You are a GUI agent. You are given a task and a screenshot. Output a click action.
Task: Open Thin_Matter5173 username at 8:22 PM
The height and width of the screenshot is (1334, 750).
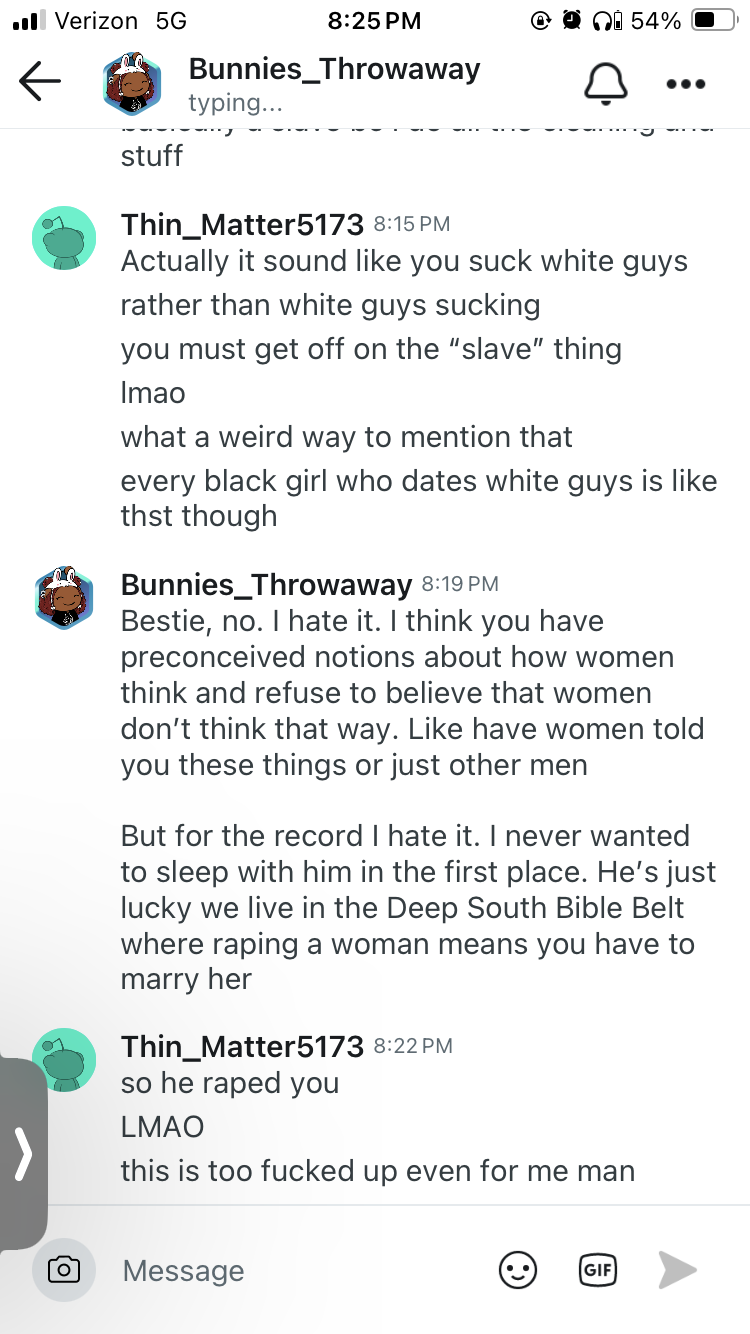tap(242, 1046)
